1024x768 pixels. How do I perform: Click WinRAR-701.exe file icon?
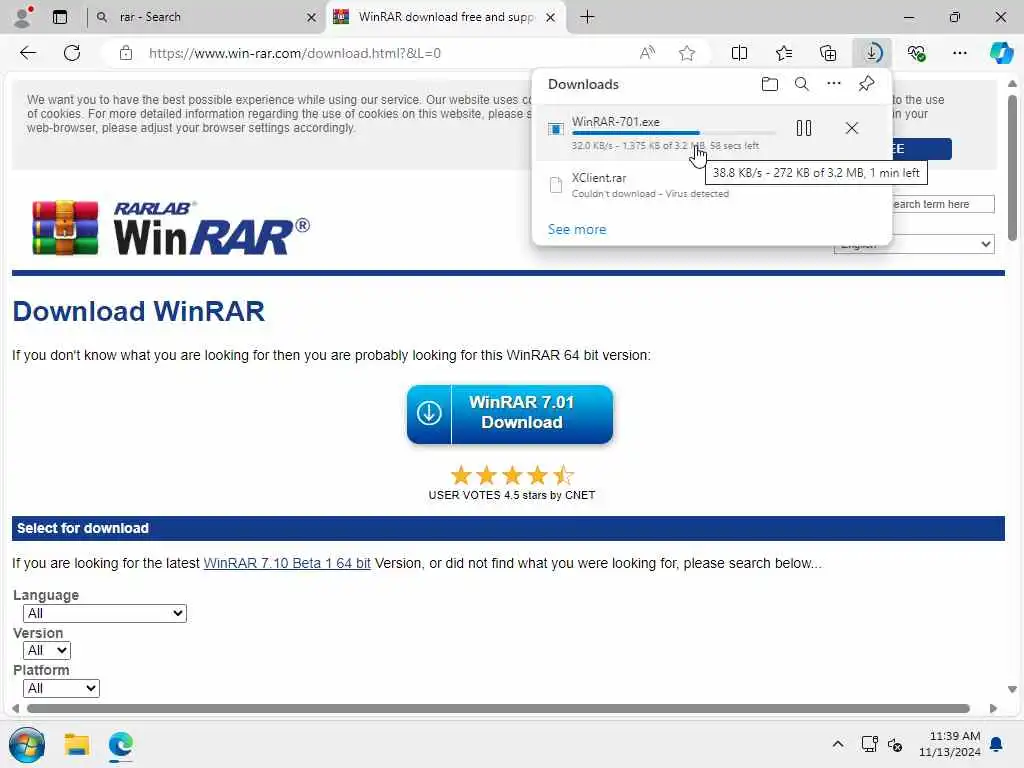click(555, 129)
